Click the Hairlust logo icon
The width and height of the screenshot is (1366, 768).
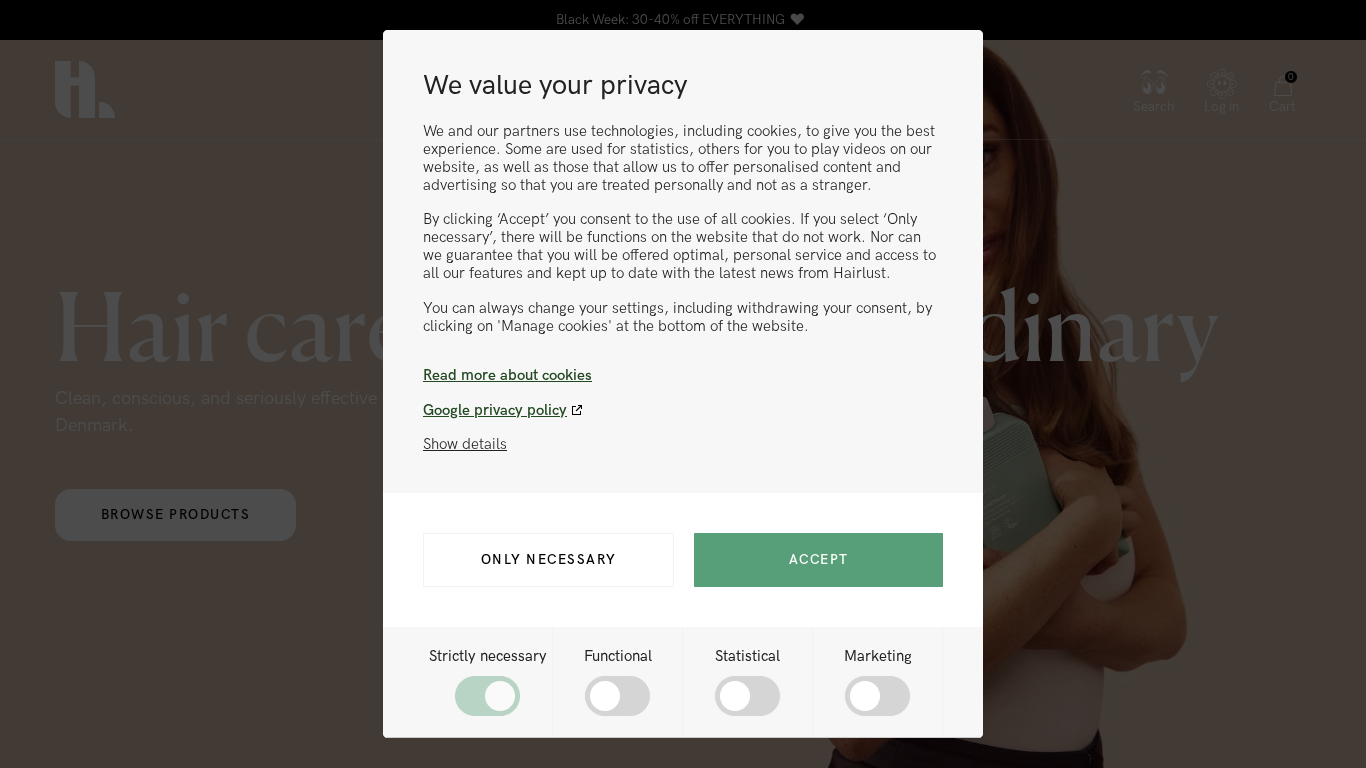(84, 89)
